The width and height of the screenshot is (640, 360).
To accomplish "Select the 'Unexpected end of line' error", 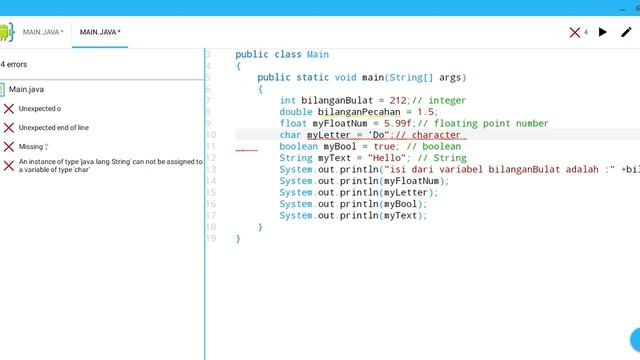I will coord(53,128).
